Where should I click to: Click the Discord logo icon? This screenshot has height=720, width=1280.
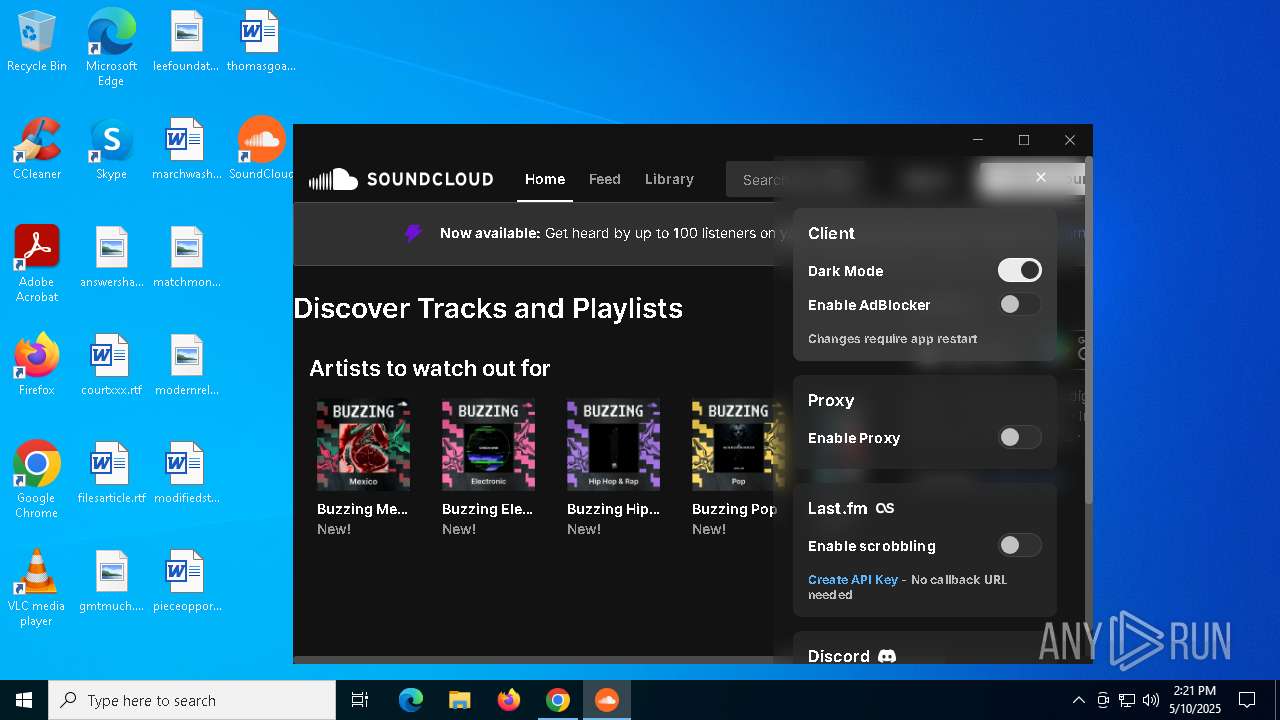pos(887,657)
